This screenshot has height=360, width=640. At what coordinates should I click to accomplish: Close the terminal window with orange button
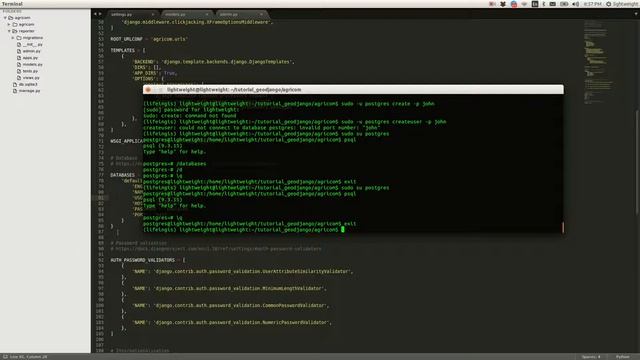(x=148, y=90)
